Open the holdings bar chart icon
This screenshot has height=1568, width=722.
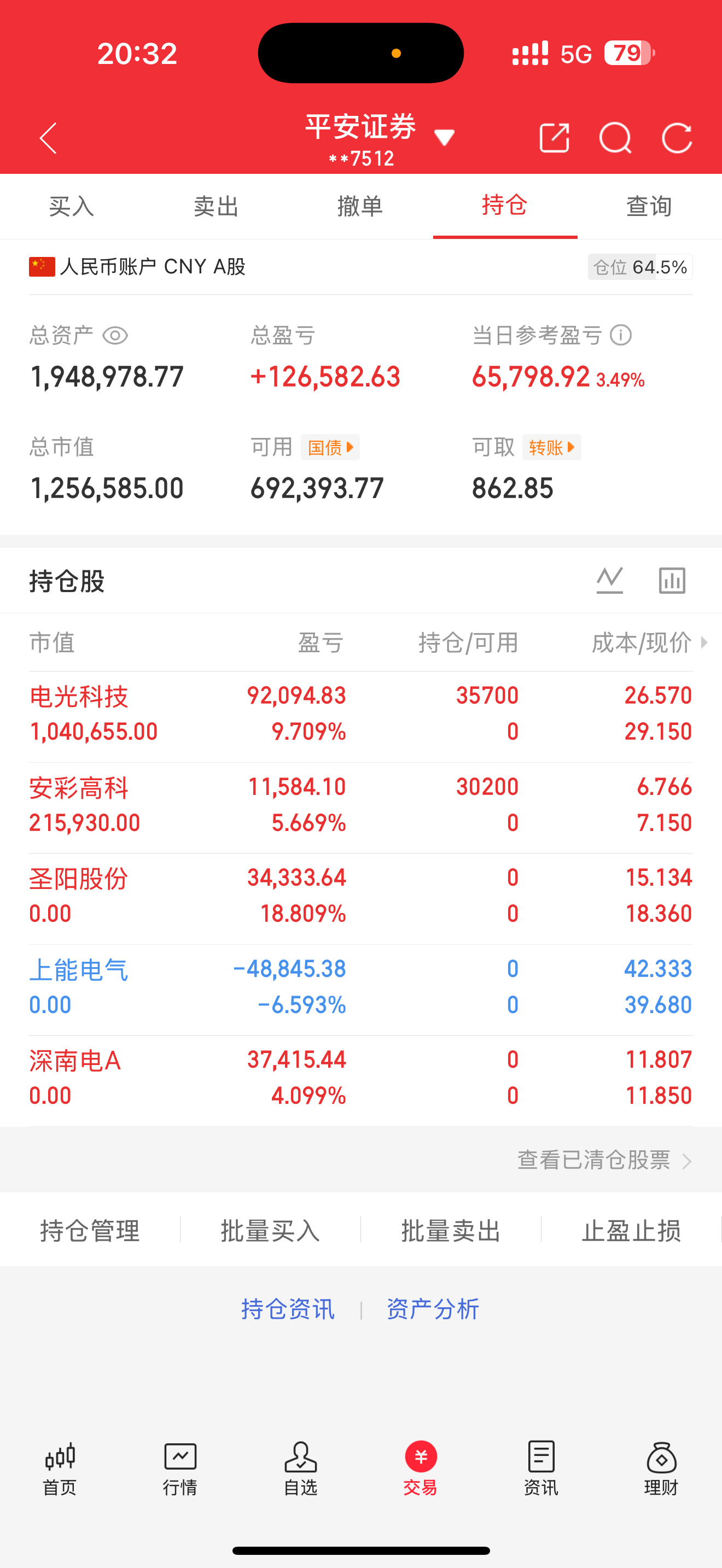pos(672,580)
